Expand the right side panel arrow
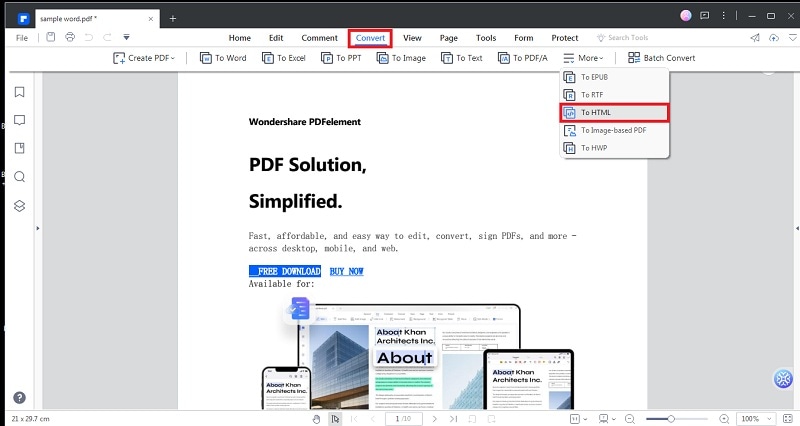 (797, 228)
